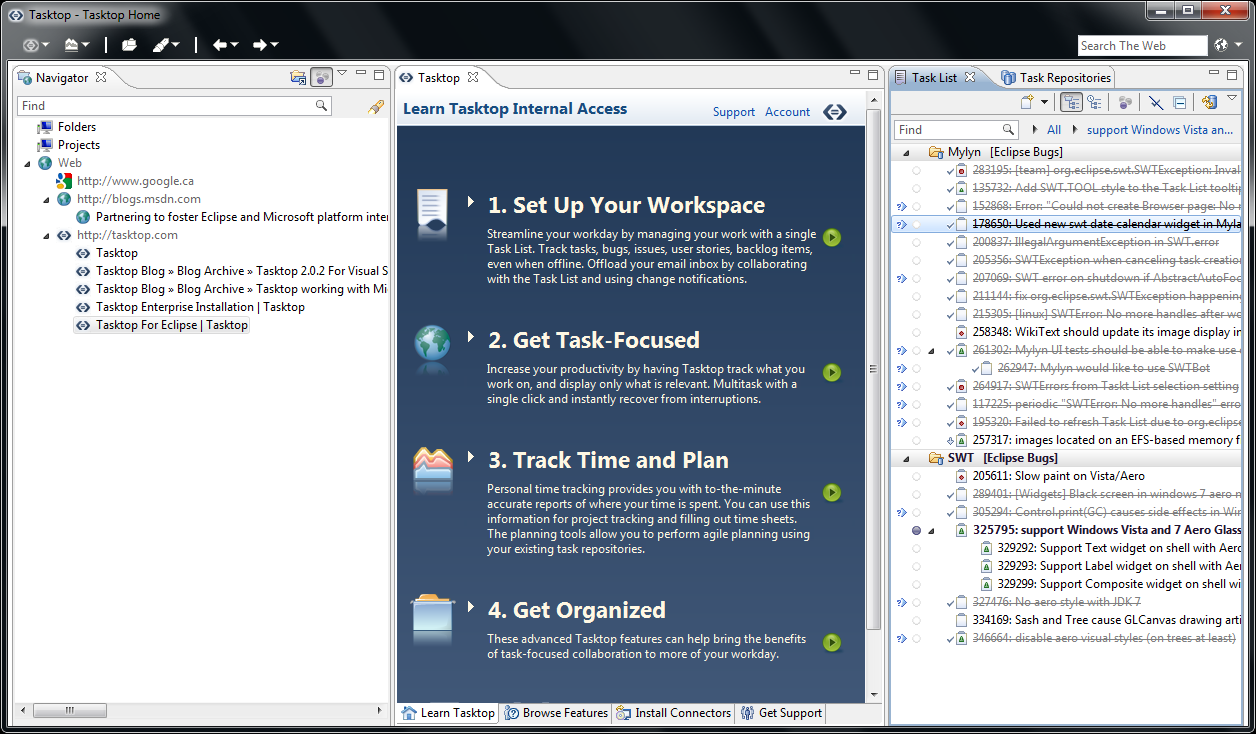The height and width of the screenshot is (734, 1256).
Task: Expand the 2. Get Task-Focused section
Action: tap(471, 338)
